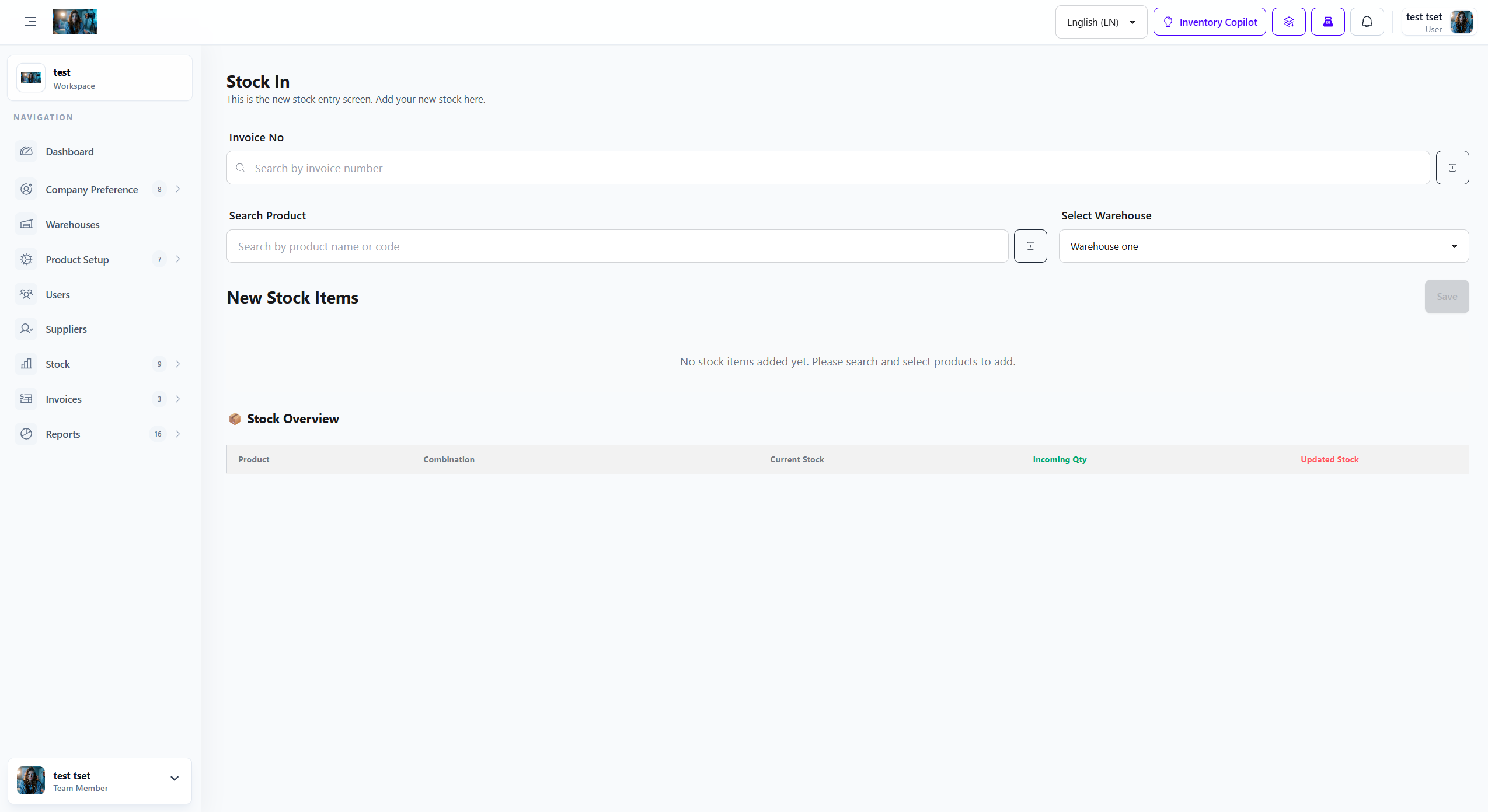This screenshot has width=1488, height=812.
Task: Click the magnifier icon in invoice search
Action: click(x=241, y=168)
